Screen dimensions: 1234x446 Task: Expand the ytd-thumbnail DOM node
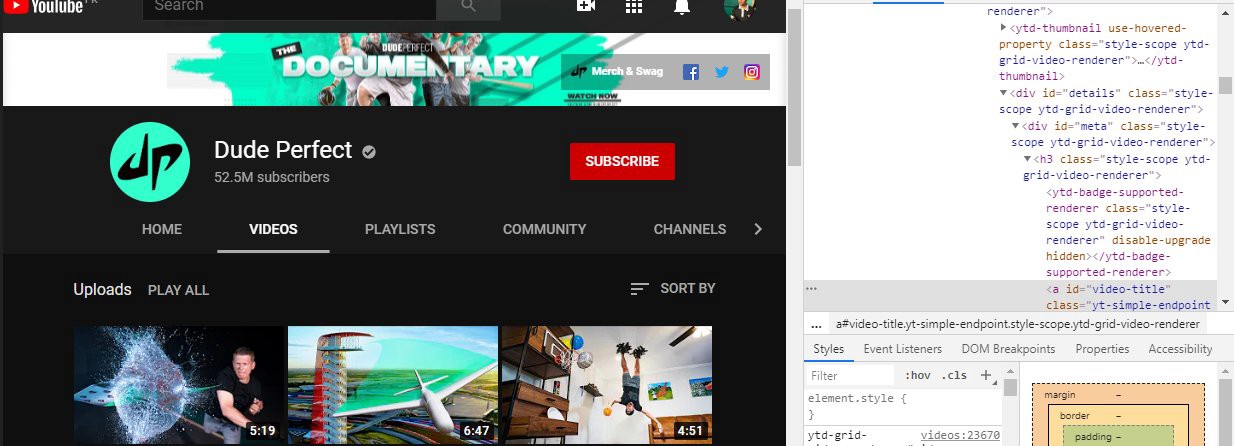click(x=1003, y=28)
